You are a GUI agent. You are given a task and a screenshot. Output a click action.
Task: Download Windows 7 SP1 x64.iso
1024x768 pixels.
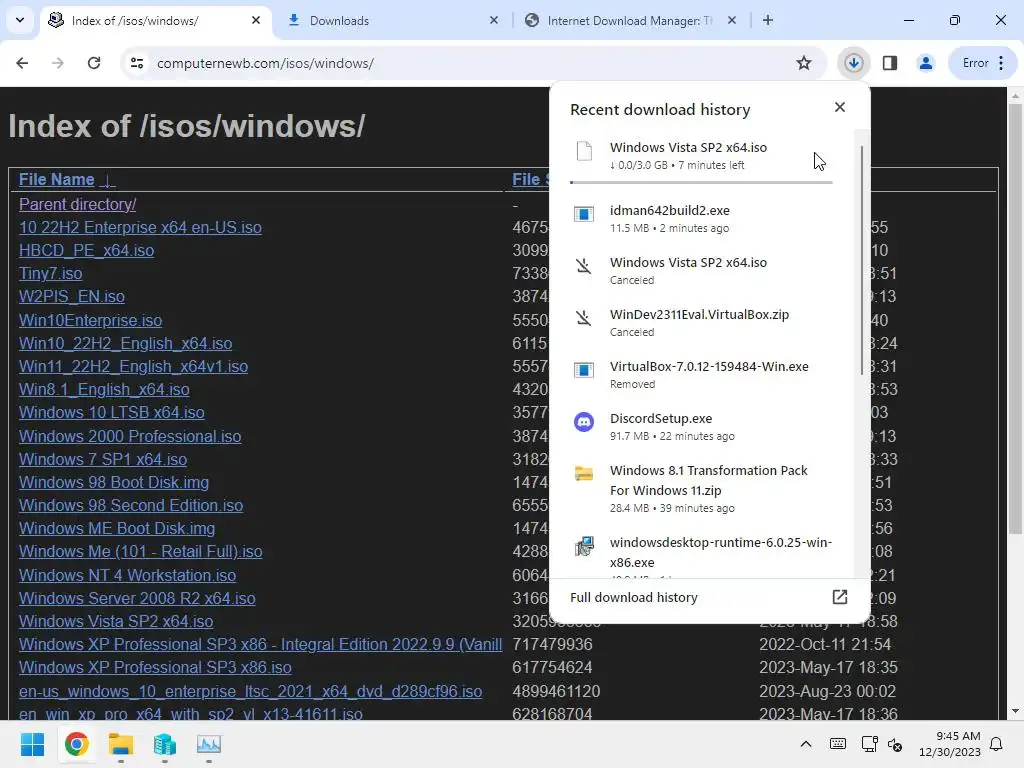tap(103, 460)
